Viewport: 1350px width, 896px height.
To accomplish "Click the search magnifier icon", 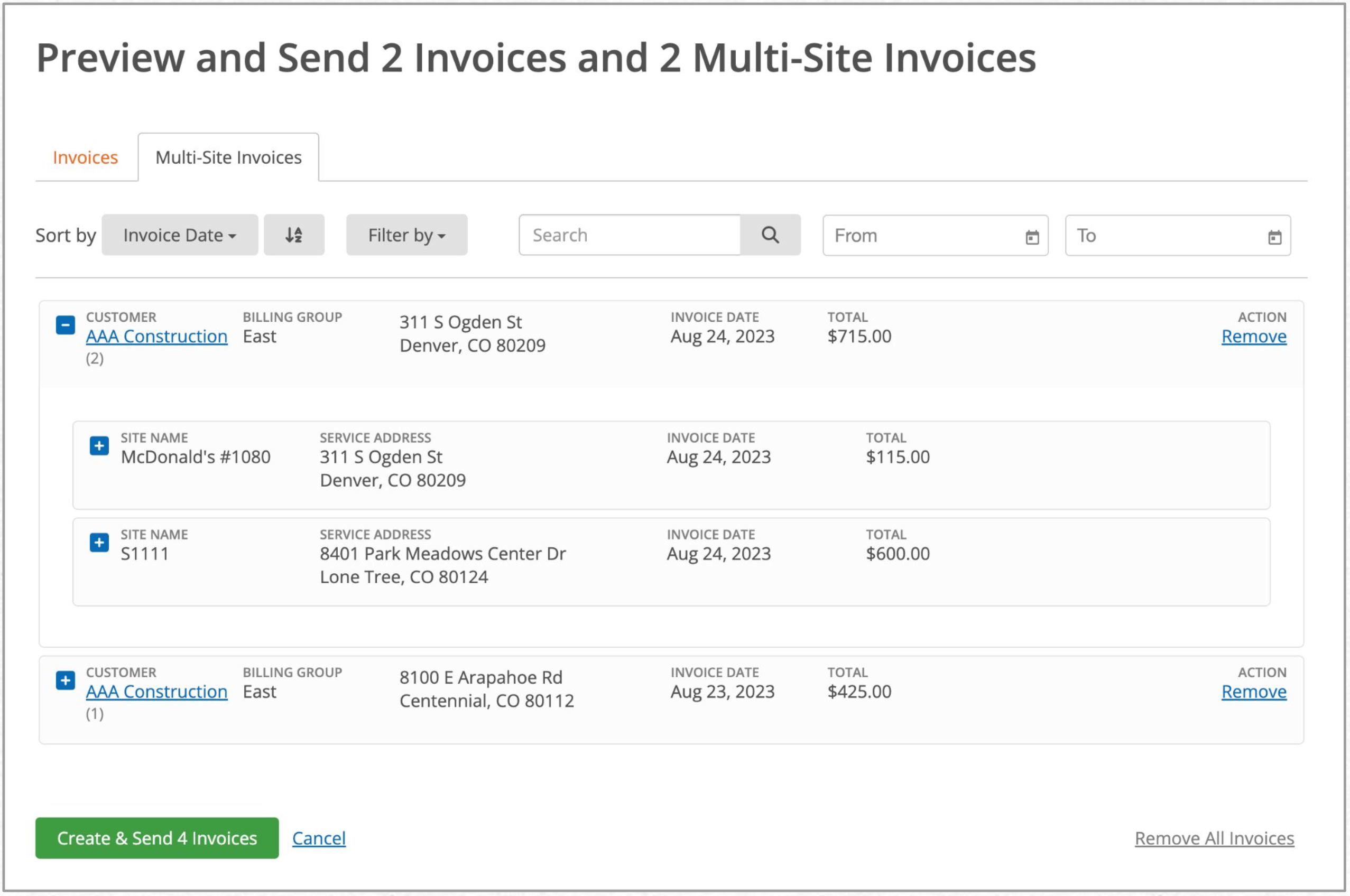I will click(x=771, y=235).
